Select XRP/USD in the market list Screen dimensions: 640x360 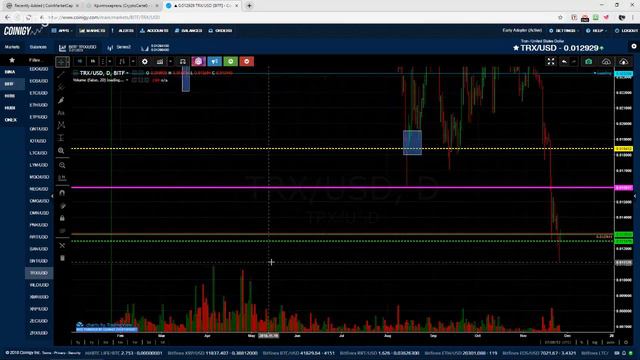[39, 309]
